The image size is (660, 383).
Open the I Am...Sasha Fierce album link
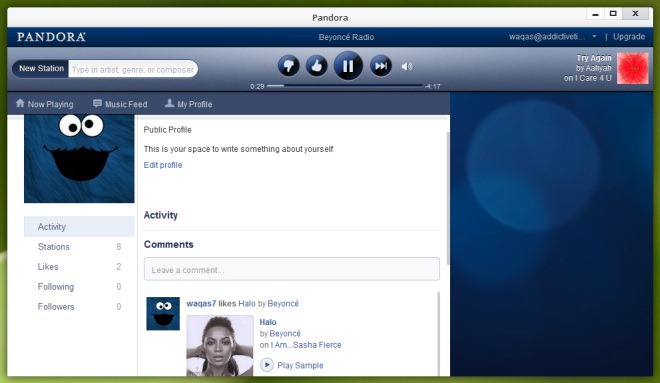(x=306, y=345)
